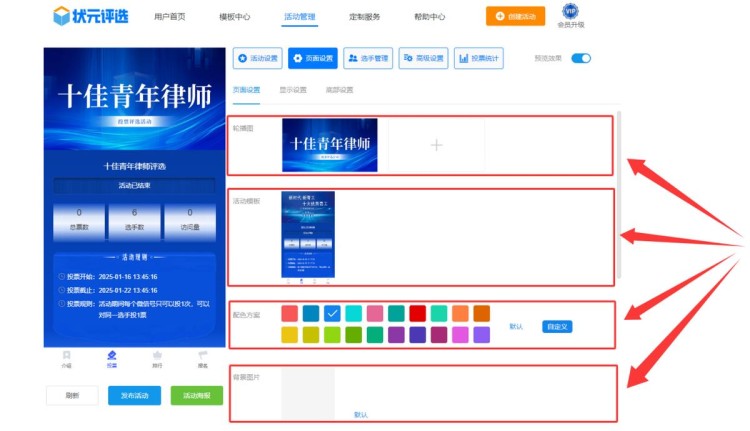Image resolution: width=750 pixels, height=431 pixels.
Task: Open 投票统计 chart toolbar button
Action: (478, 58)
